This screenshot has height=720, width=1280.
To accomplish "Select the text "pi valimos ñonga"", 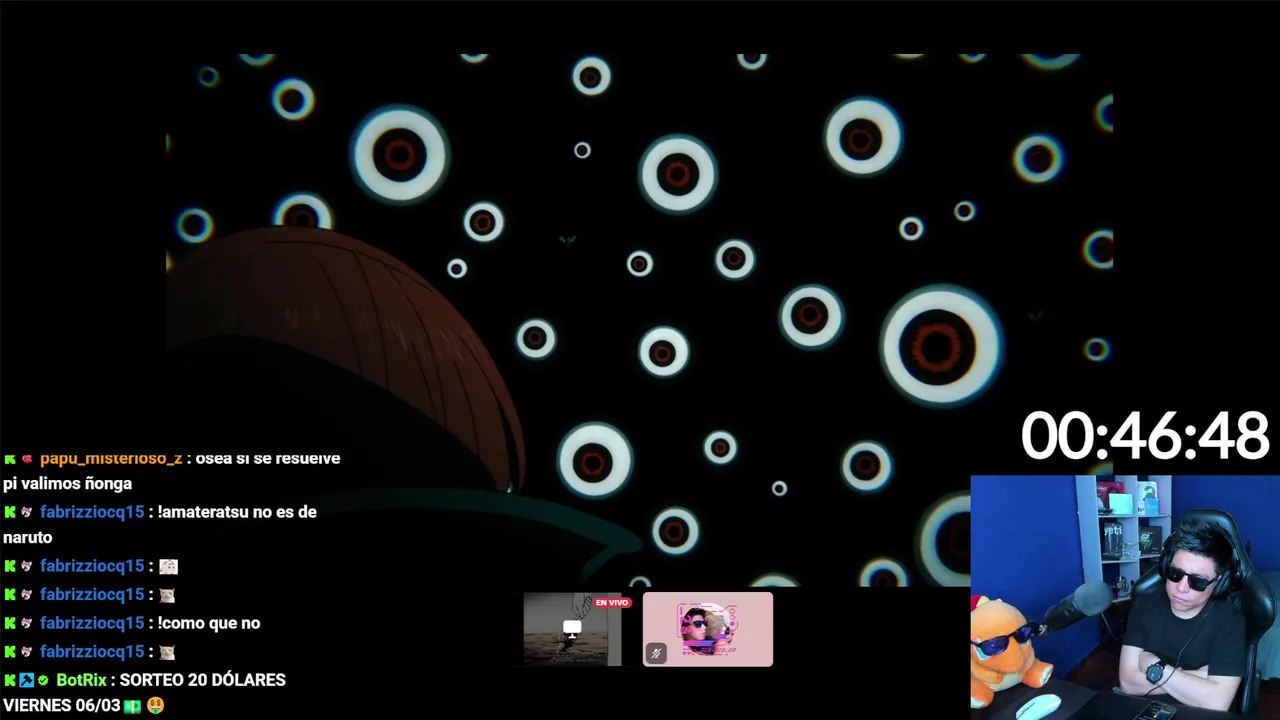I will 67,484.
